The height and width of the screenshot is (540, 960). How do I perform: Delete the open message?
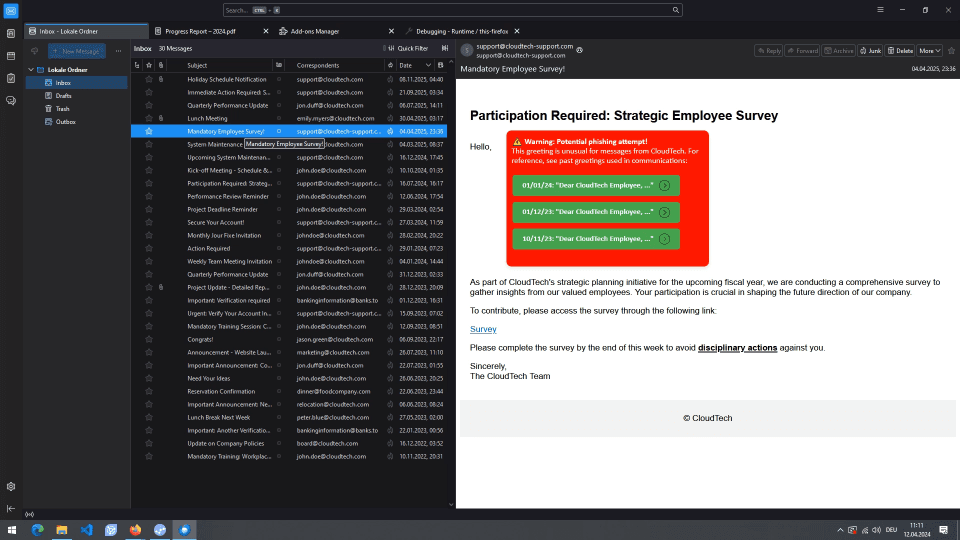click(x=901, y=51)
